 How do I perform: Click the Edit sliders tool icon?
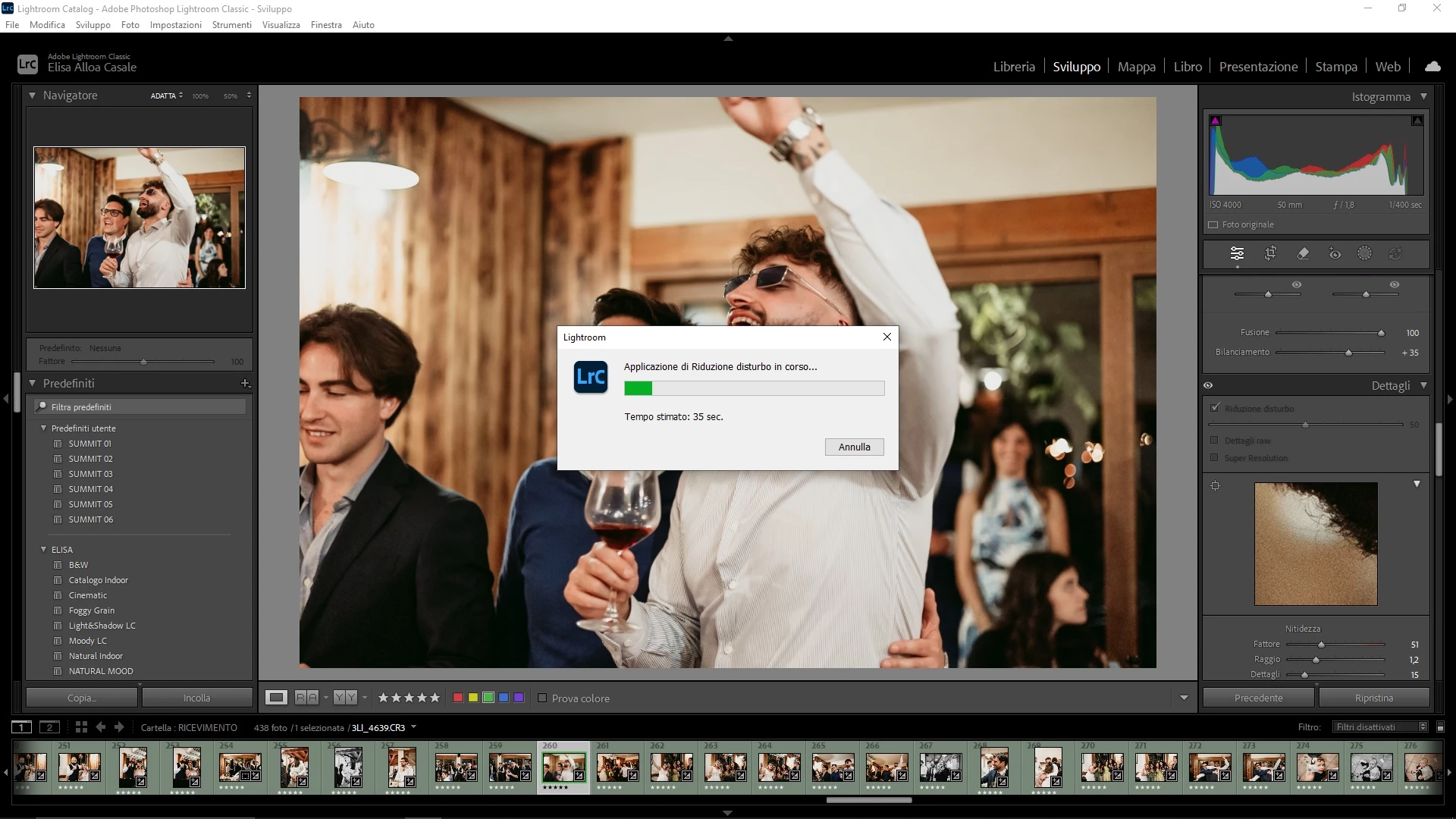(1237, 254)
